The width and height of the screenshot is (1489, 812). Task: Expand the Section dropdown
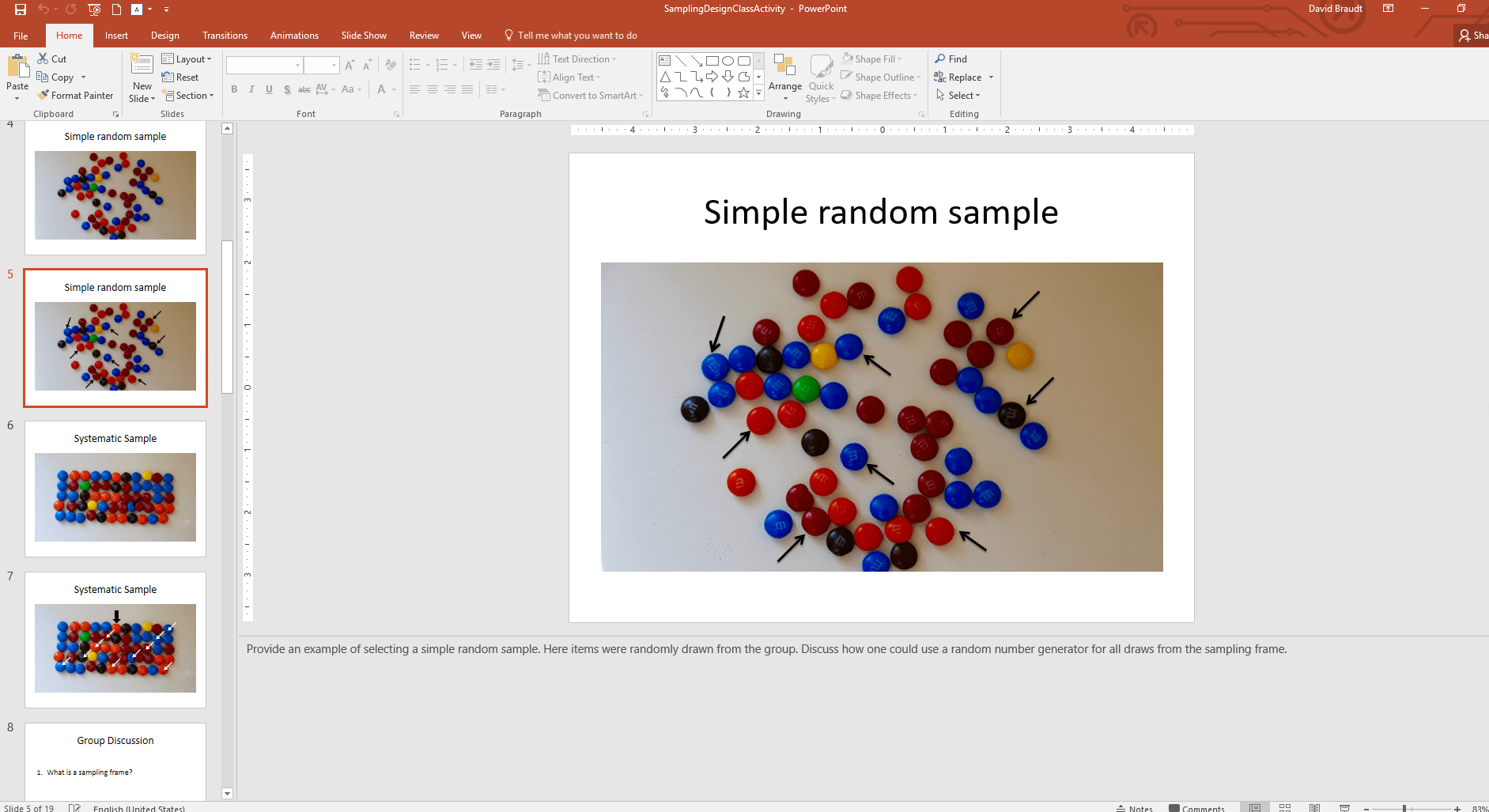click(x=188, y=96)
